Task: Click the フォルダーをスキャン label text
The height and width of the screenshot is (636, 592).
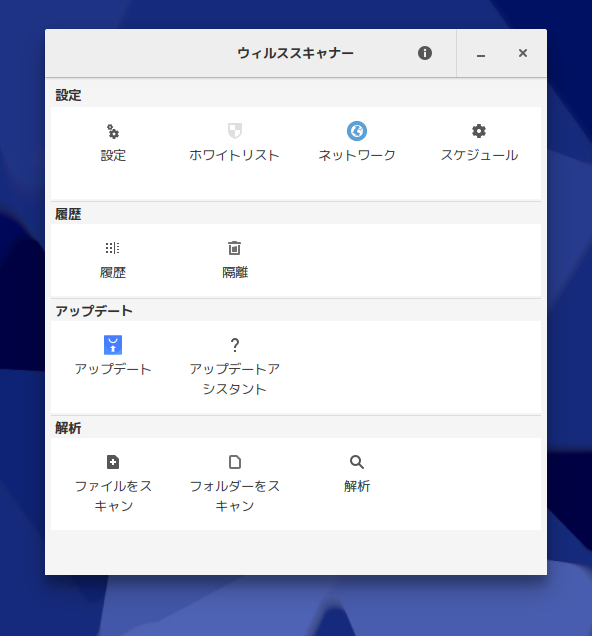Action: coord(235,496)
